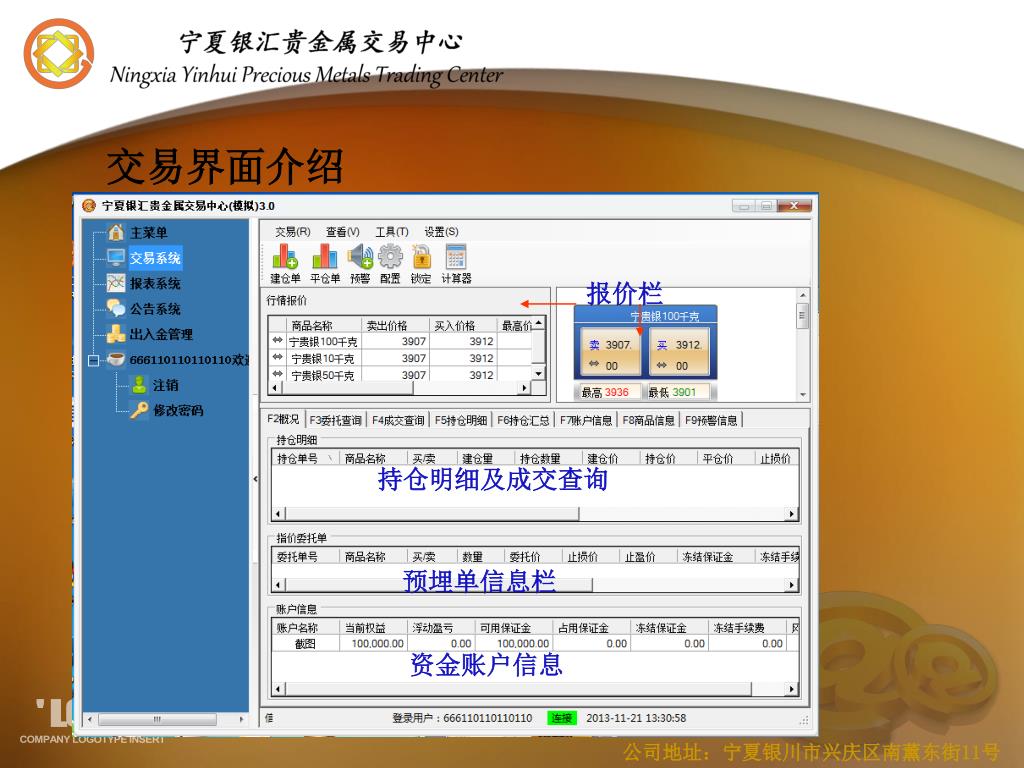This screenshot has height=768, width=1024.
Task: Click the 止盈价 column header
Action: [647, 557]
